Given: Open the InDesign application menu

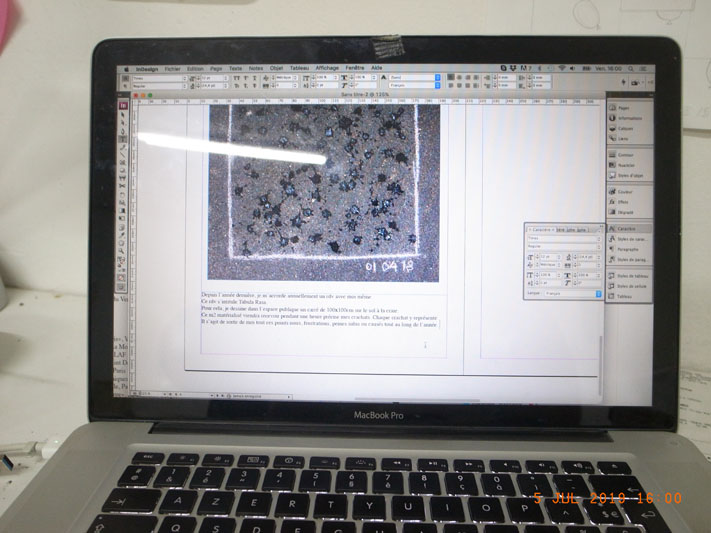Looking at the screenshot, I should (x=147, y=69).
